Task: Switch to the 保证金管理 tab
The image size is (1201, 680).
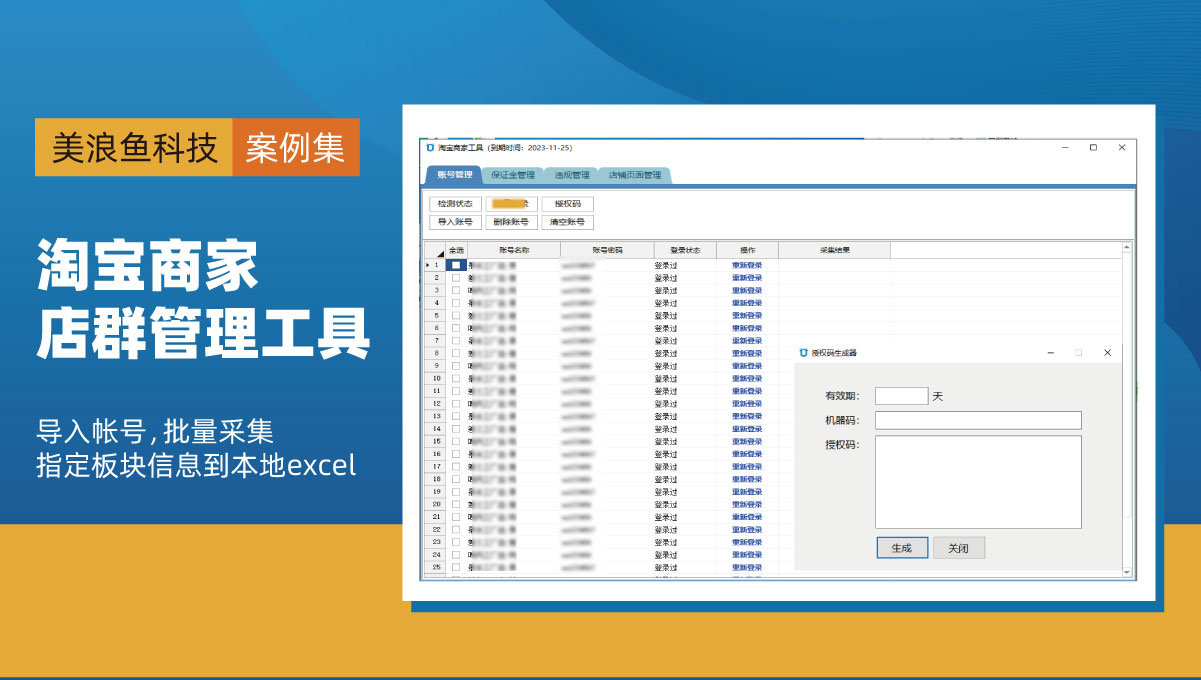Action: [x=513, y=175]
